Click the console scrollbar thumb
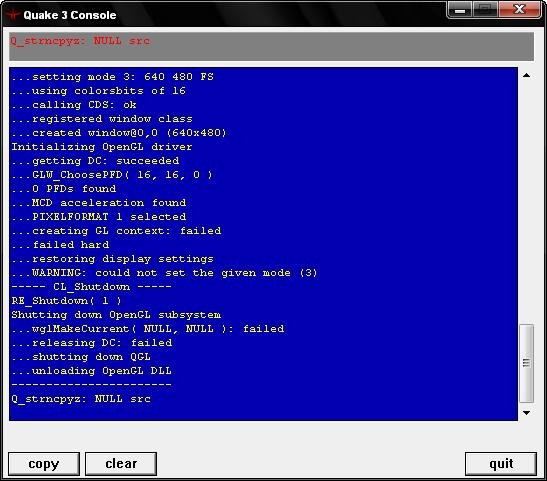Viewport: 547px width, 481px height. point(526,363)
